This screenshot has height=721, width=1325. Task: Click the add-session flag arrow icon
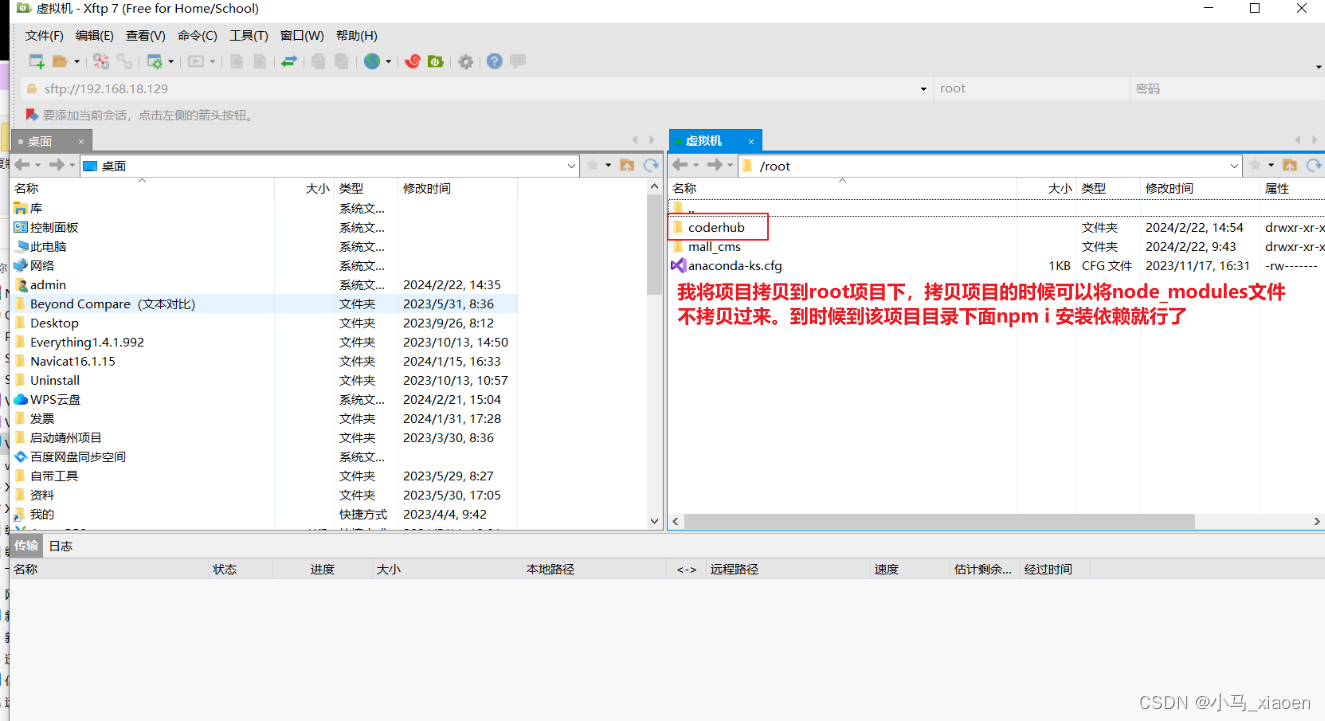coord(32,115)
